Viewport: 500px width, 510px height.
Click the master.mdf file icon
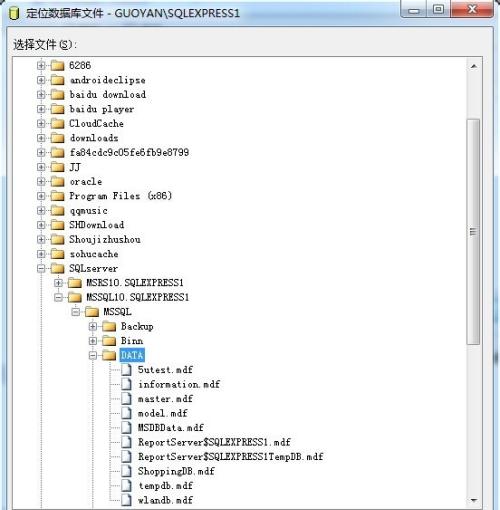pos(126,399)
